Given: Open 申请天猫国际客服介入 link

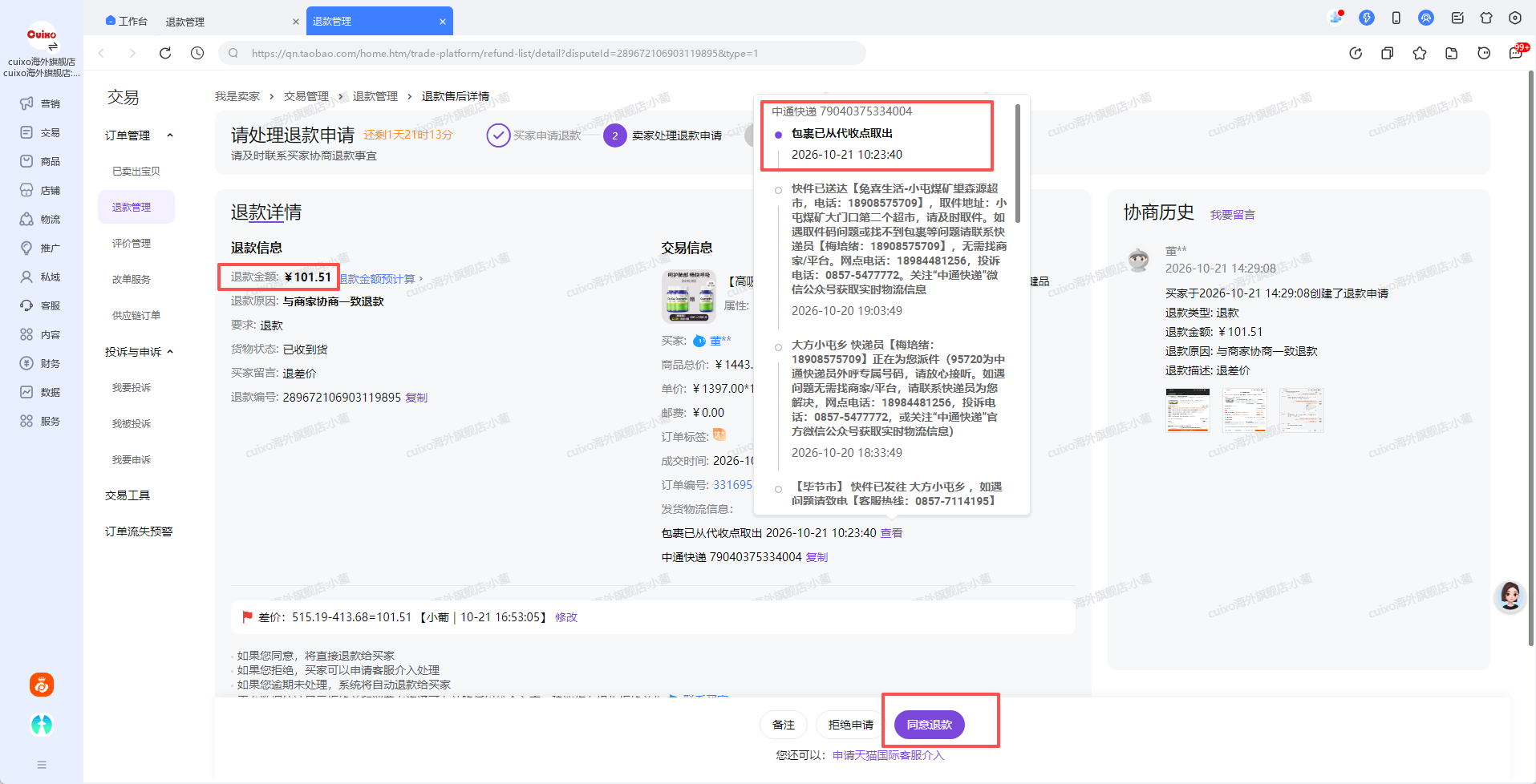Looking at the screenshot, I should tap(888, 755).
